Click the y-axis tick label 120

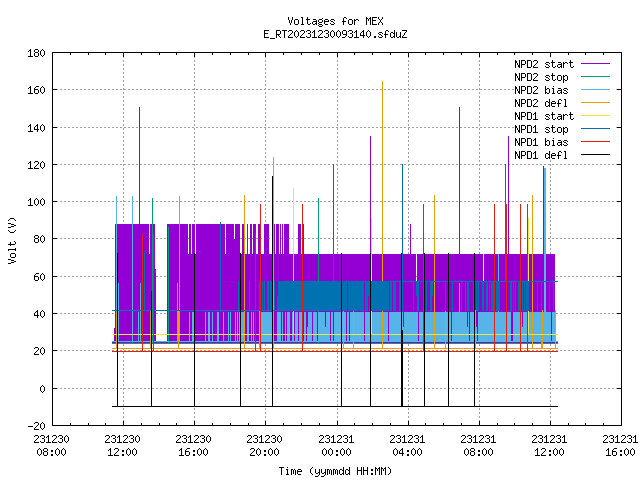click(36, 165)
